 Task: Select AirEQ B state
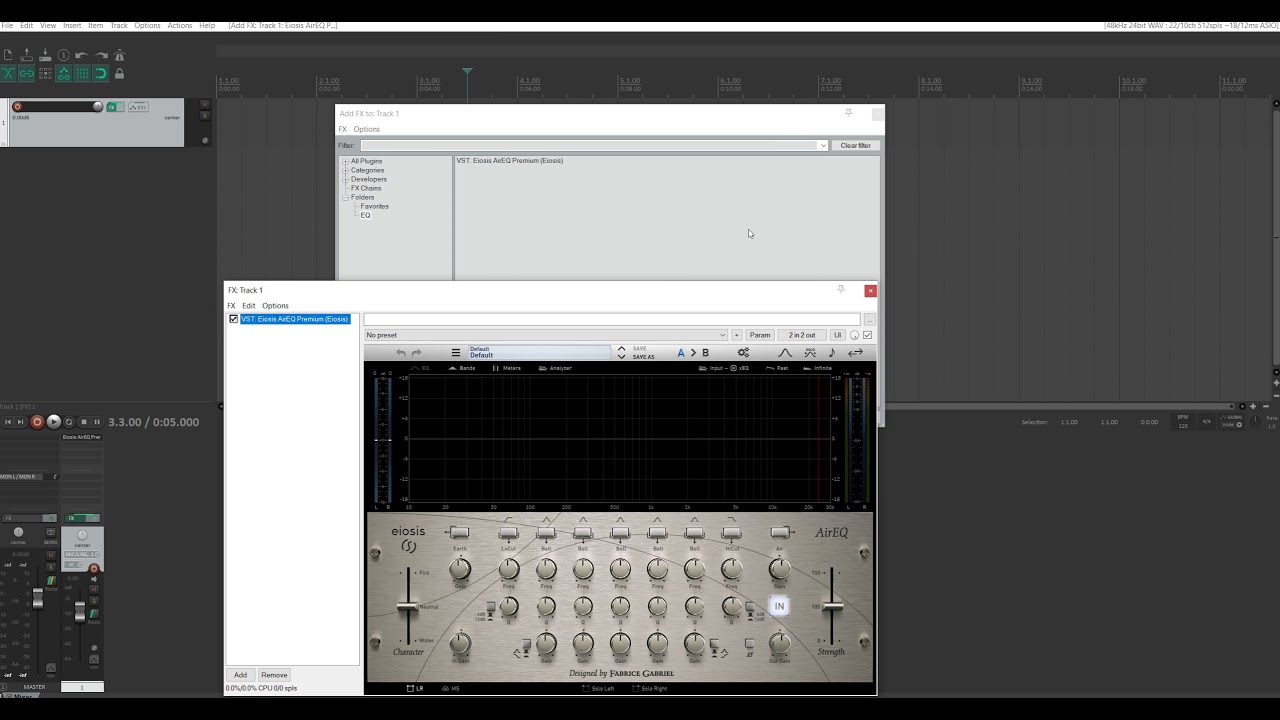705,353
